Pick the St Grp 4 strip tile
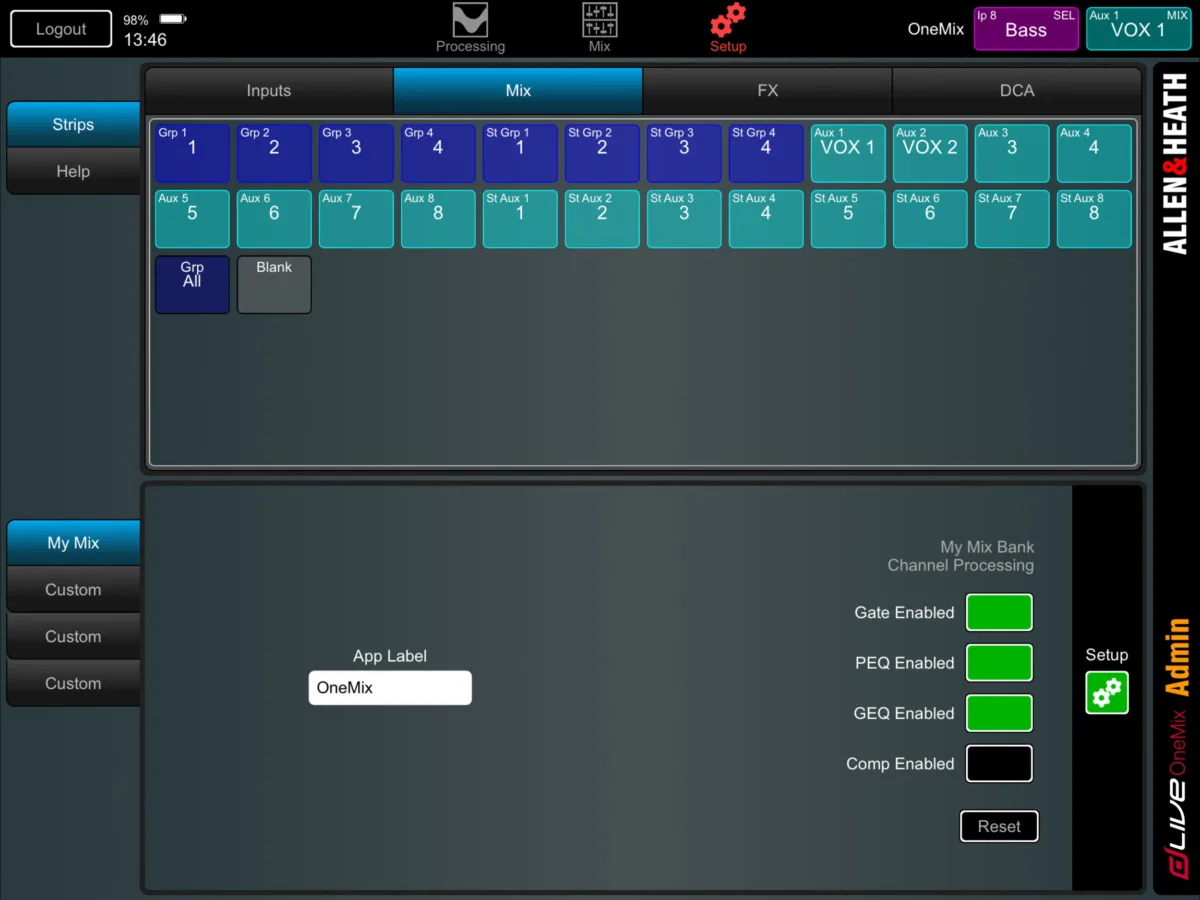Viewport: 1200px width, 900px height. pyautogui.click(x=766, y=153)
